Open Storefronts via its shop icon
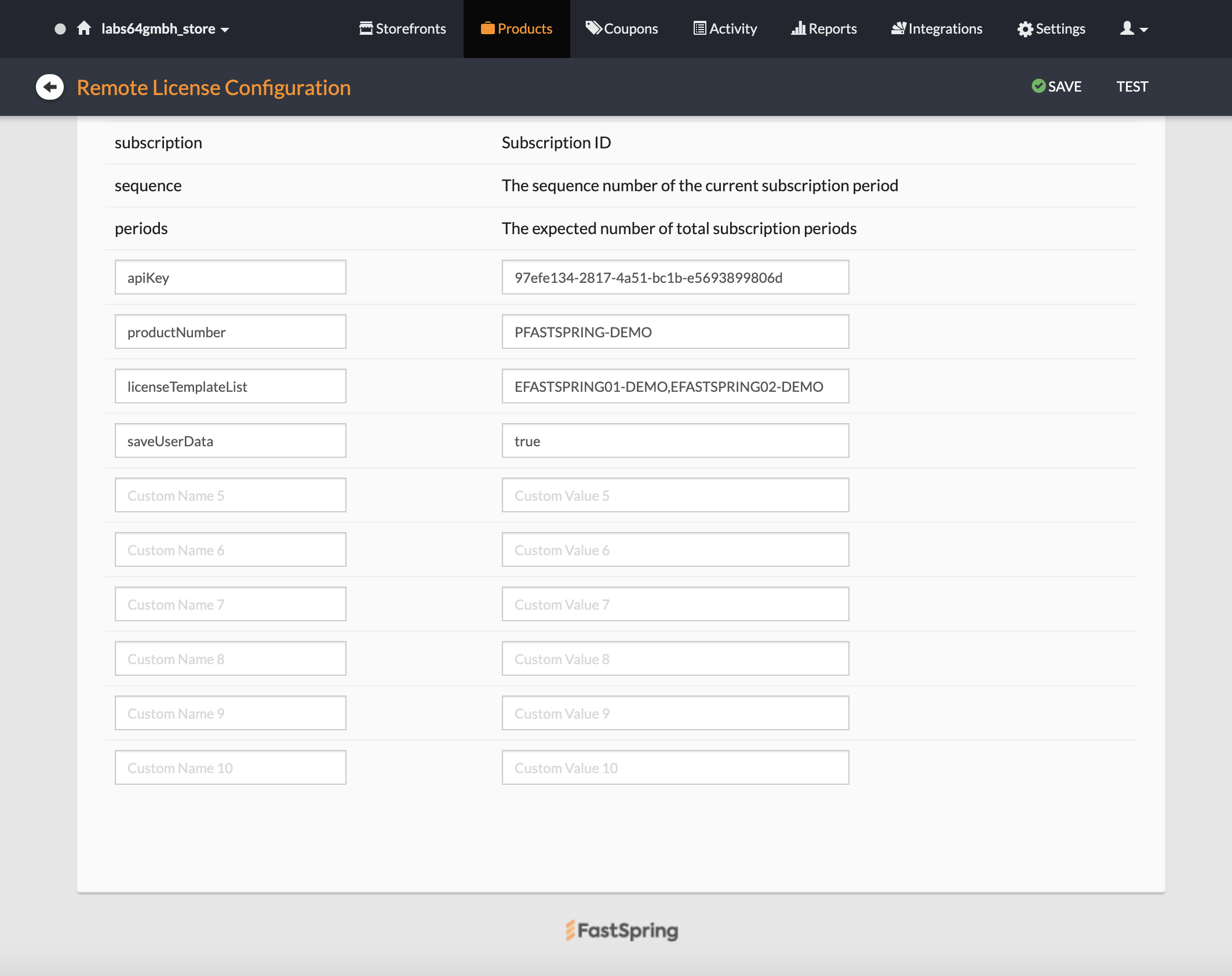1232x976 pixels. pos(366,28)
